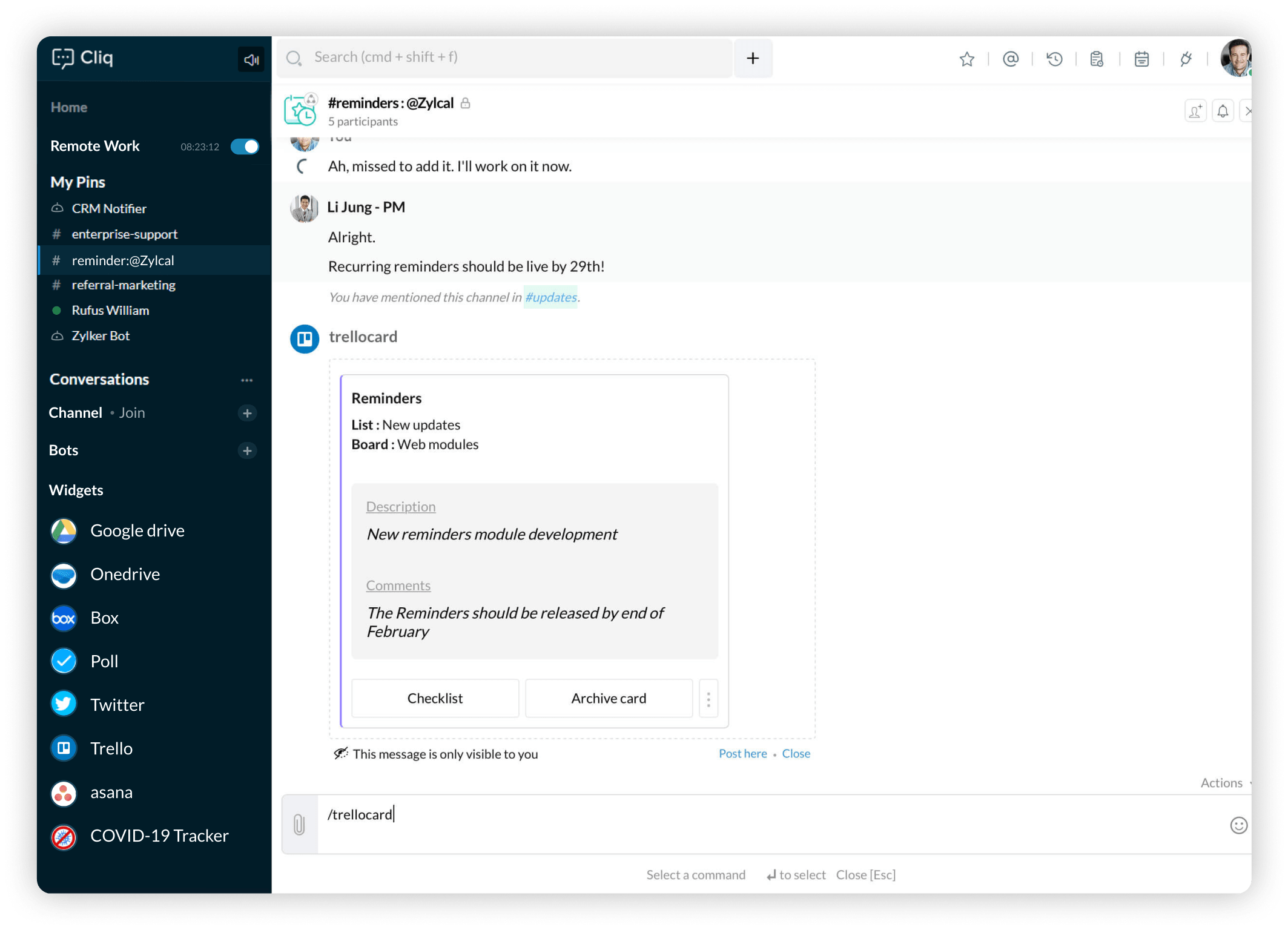Go to Home in sidebar
Image resolution: width=1288 pixels, height=930 pixels.
pyautogui.click(x=69, y=107)
